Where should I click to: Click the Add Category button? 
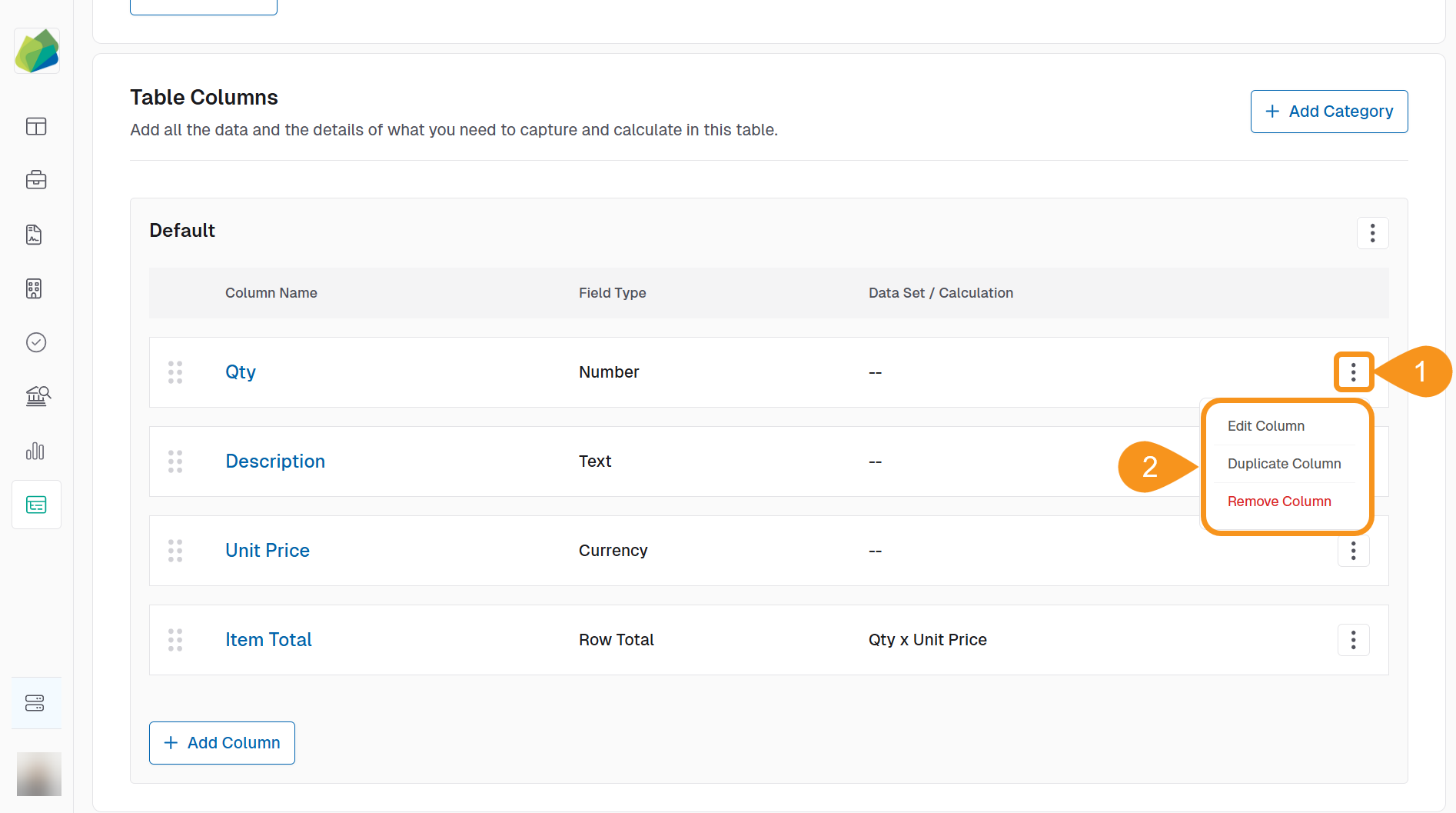[1328, 111]
